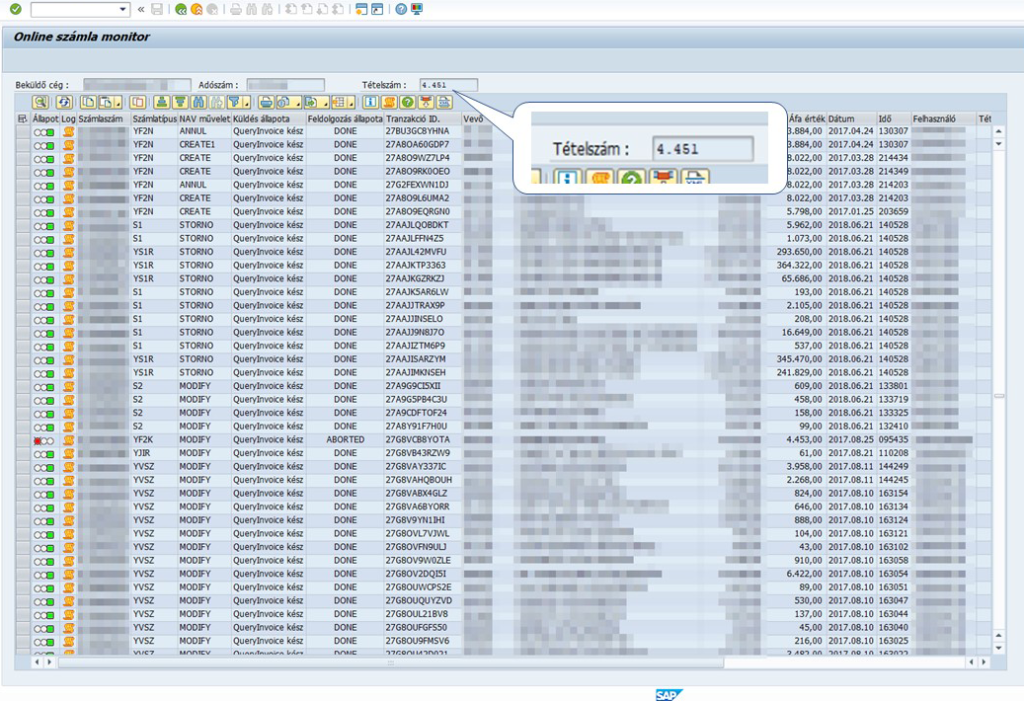Click the Refresh icon in ALV toolbar
1024x701 pixels.
point(65,102)
